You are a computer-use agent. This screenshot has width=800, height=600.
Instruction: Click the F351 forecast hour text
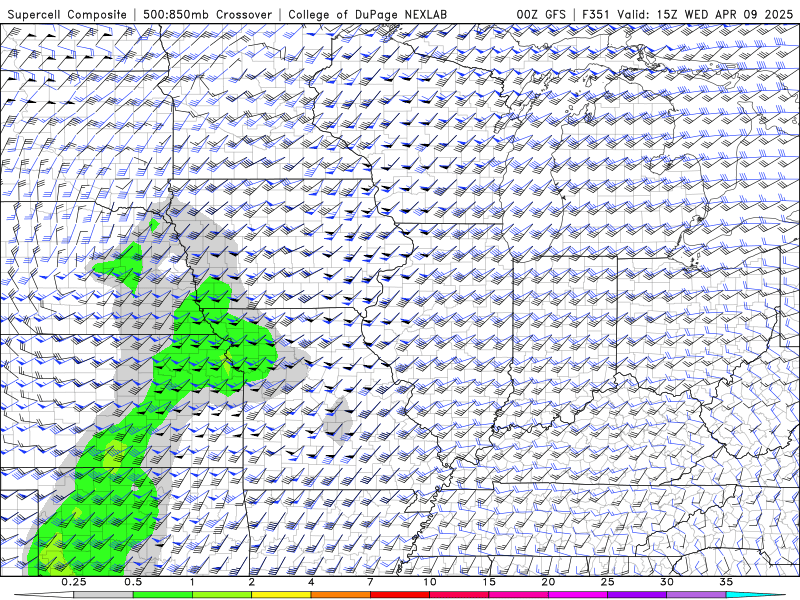coord(596,14)
